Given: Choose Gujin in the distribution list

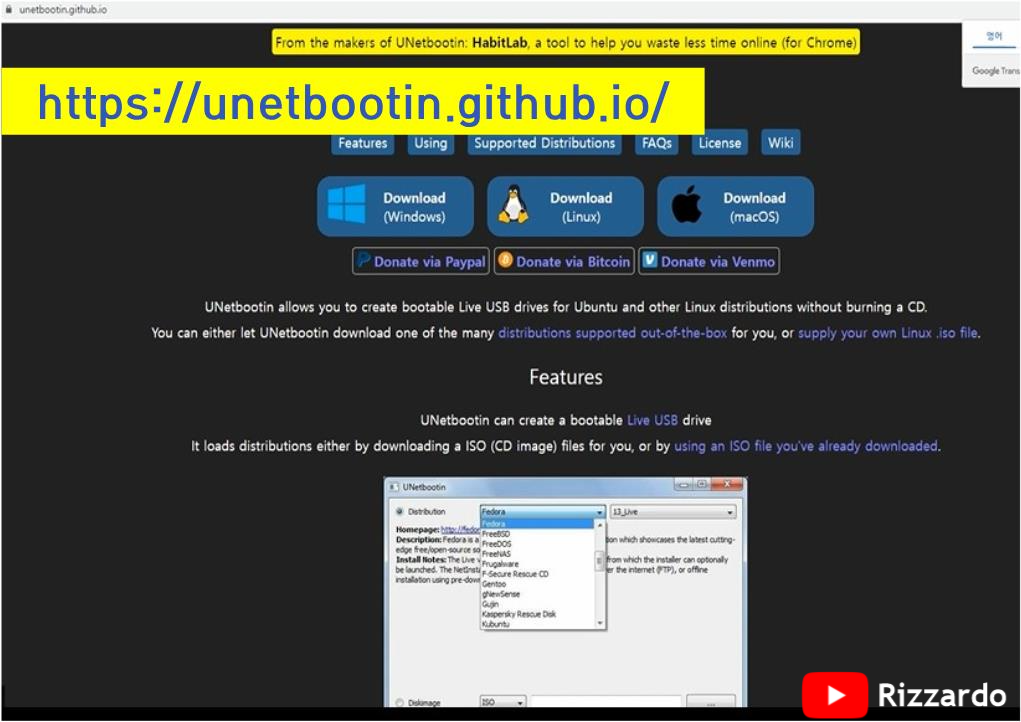Looking at the screenshot, I should 490,604.
